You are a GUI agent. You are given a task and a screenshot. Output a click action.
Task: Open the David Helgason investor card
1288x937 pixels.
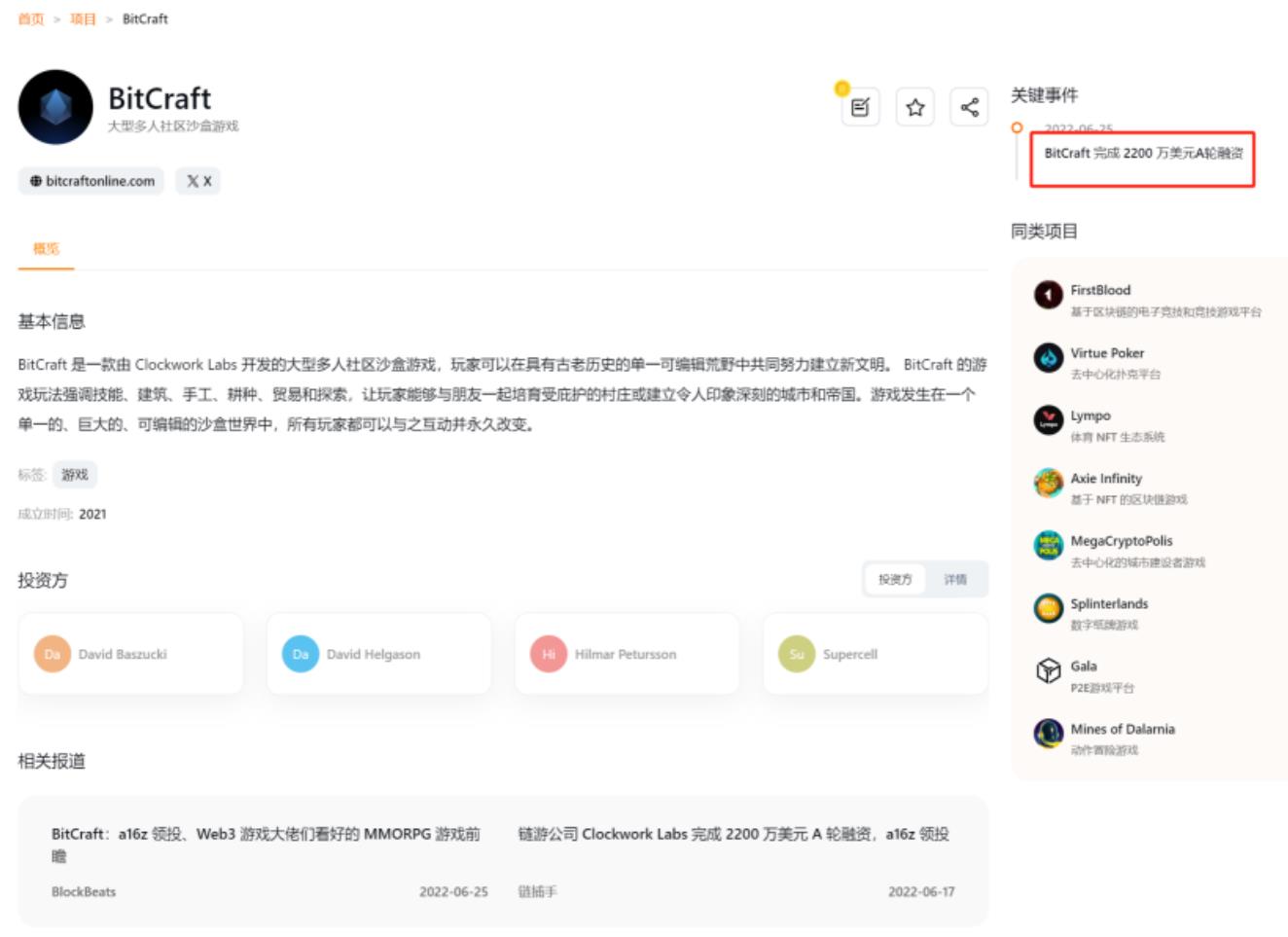pos(378,654)
